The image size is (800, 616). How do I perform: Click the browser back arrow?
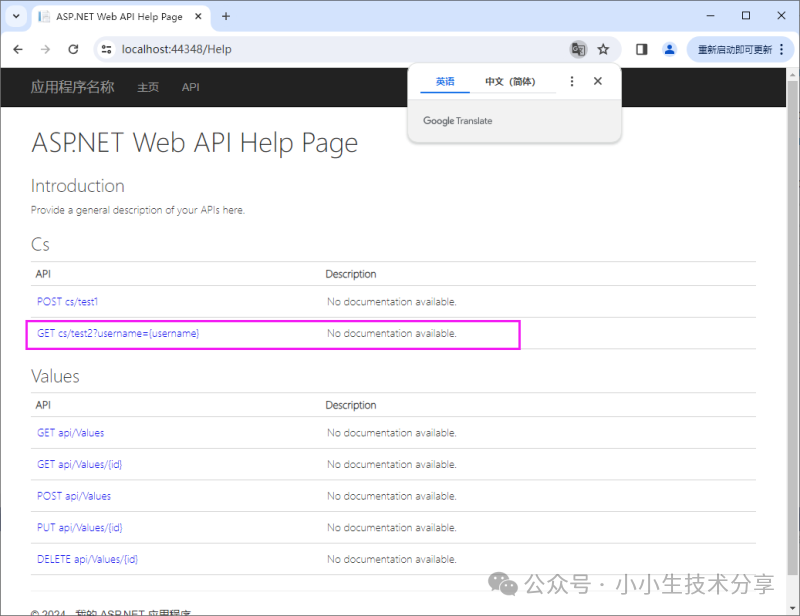[x=18, y=49]
